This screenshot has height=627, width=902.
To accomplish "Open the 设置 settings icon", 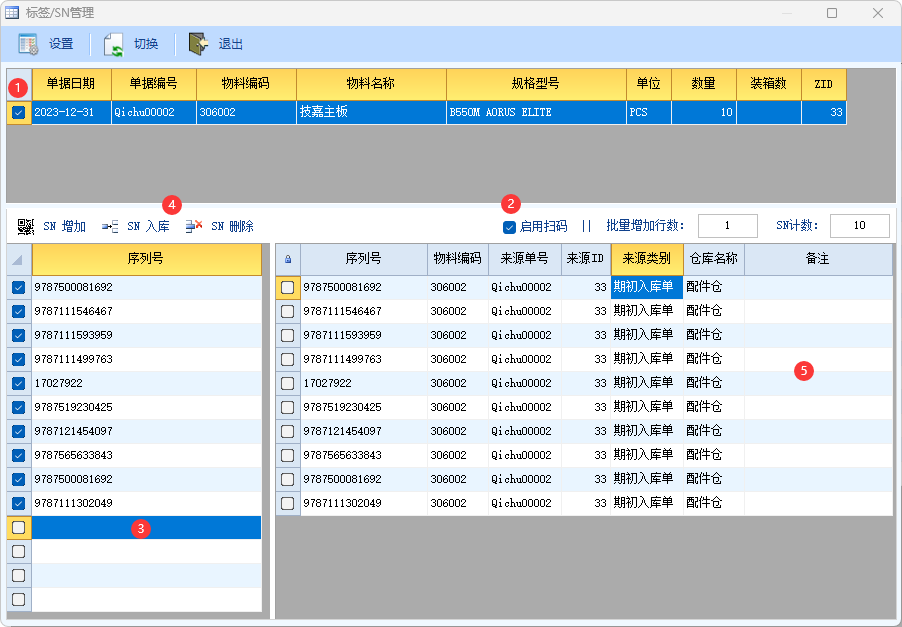I will pos(28,44).
